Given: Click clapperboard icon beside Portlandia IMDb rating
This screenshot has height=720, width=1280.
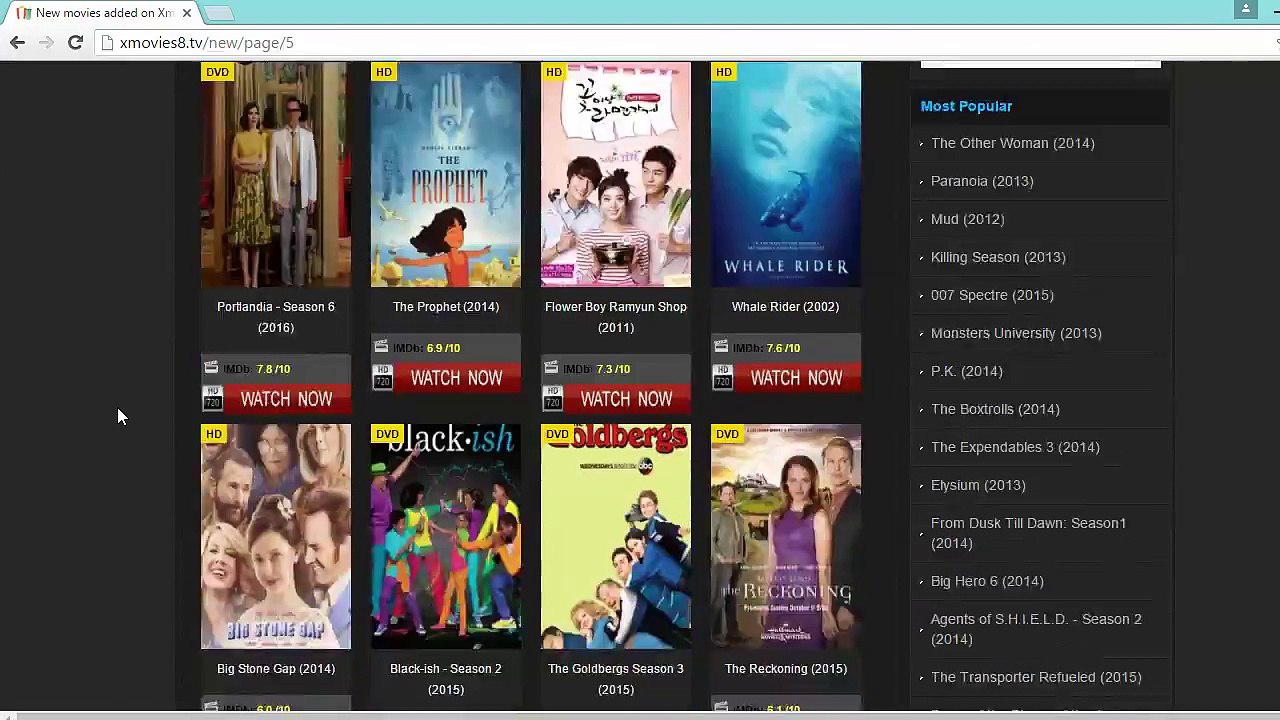Looking at the screenshot, I should click(211, 368).
